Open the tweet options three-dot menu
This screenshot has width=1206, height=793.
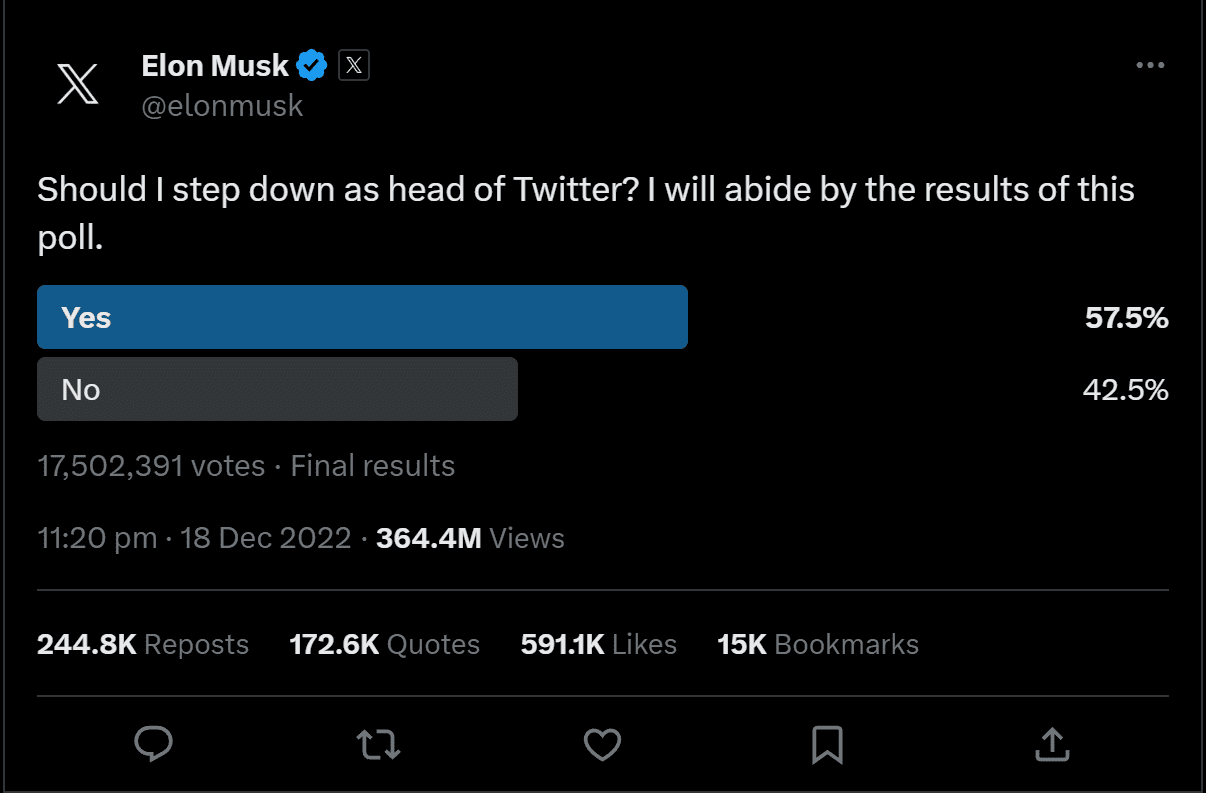tap(1150, 64)
